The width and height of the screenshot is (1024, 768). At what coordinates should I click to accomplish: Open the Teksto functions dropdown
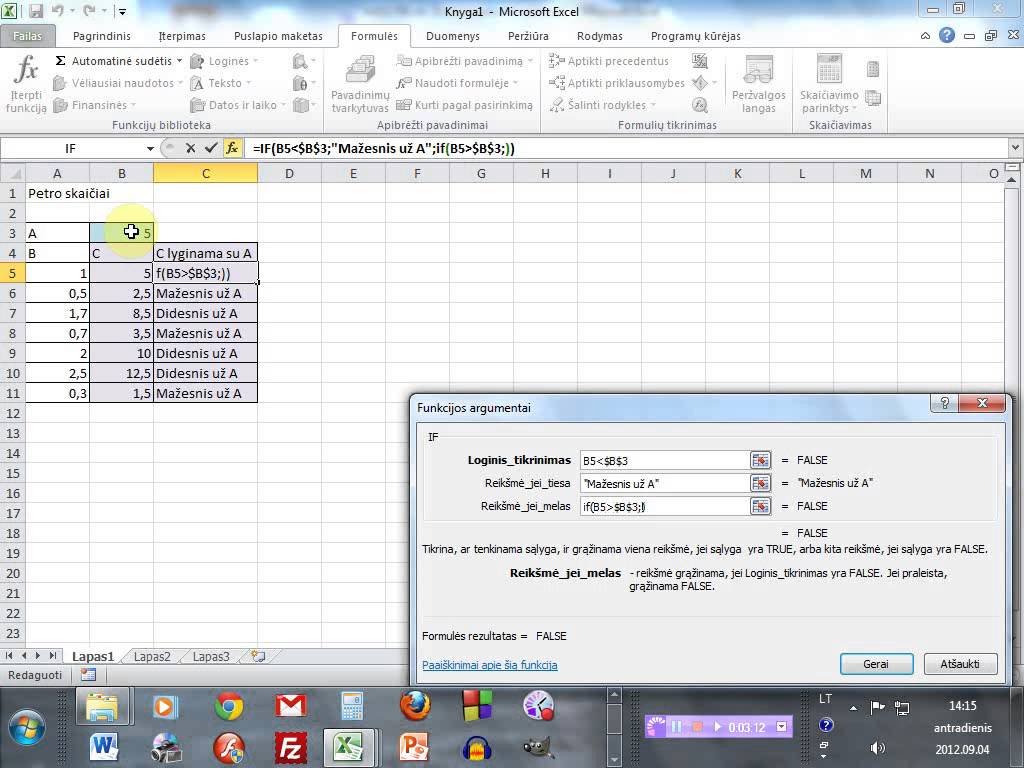[x=219, y=83]
